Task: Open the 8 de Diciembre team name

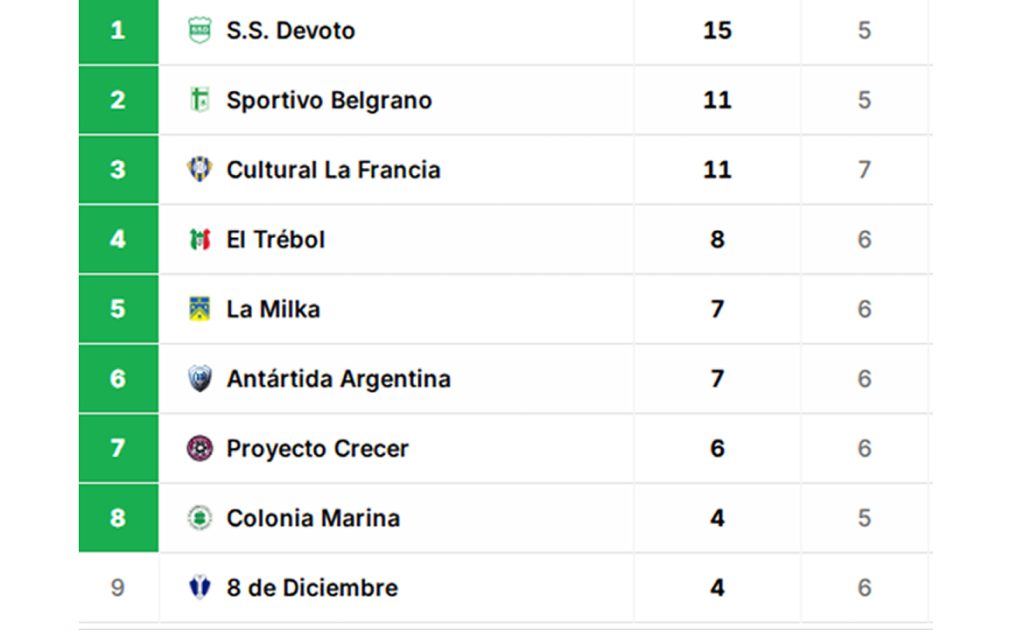Action: pyautogui.click(x=312, y=588)
